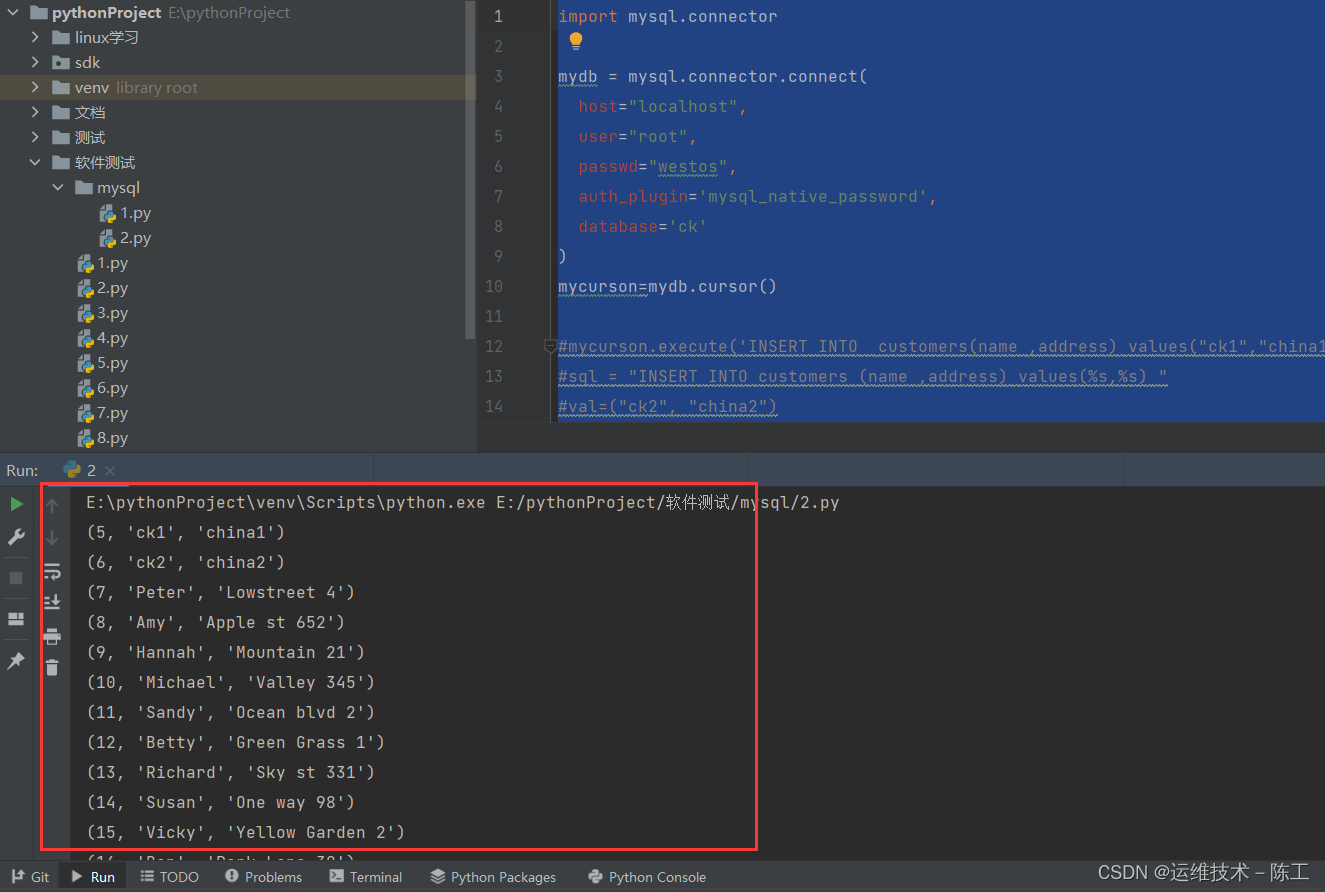Click the sdk folder icon

coord(61,63)
